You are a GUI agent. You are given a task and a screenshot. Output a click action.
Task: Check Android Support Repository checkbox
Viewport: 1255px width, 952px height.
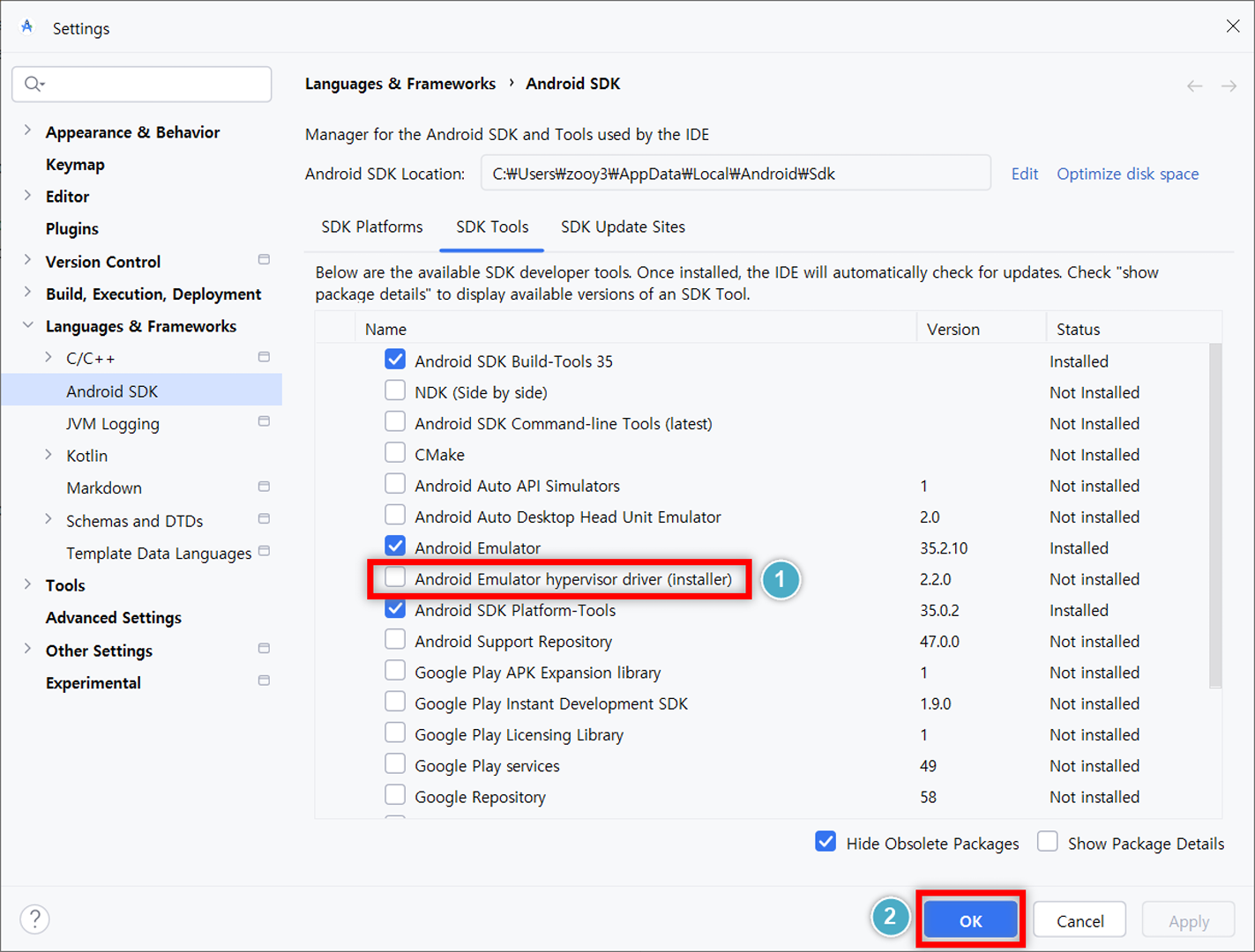point(395,640)
